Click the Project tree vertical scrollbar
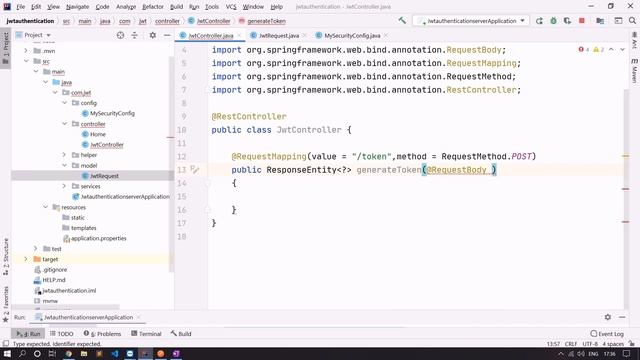This screenshot has height=360, width=640. coord(172,163)
